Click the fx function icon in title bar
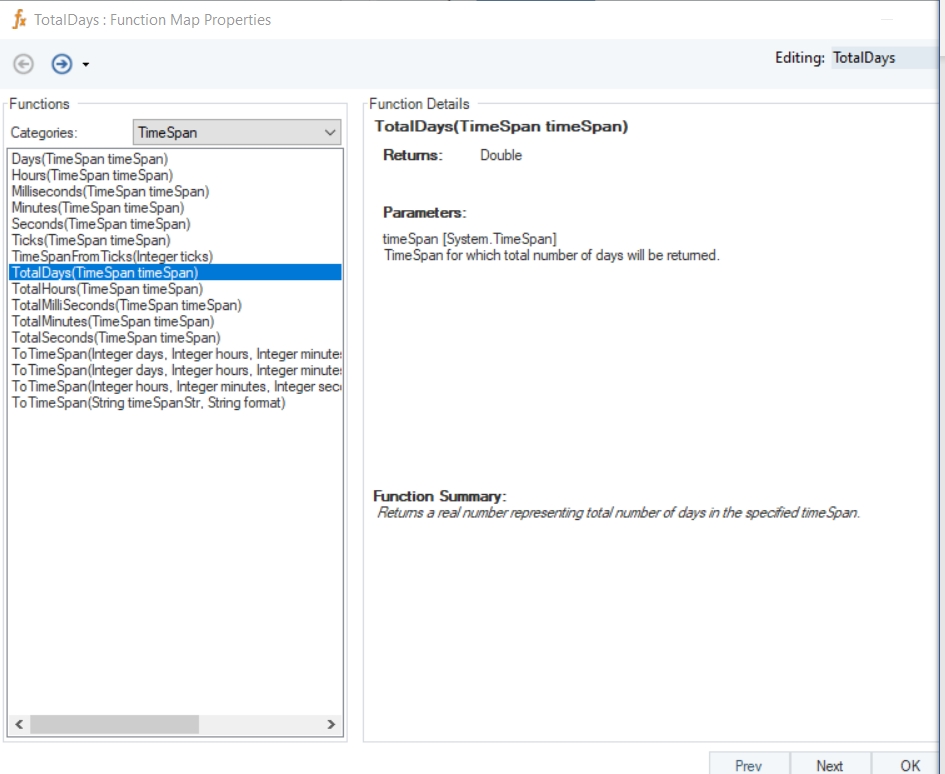Image resolution: width=945 pixels, height=774 pixels. [x=19, y=20]
